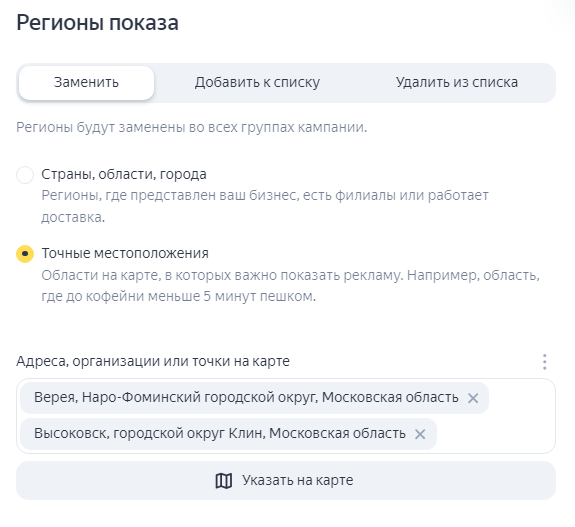Switch to the Заменить tab
This screenshot has width=575, height=527.
[86, 83]
